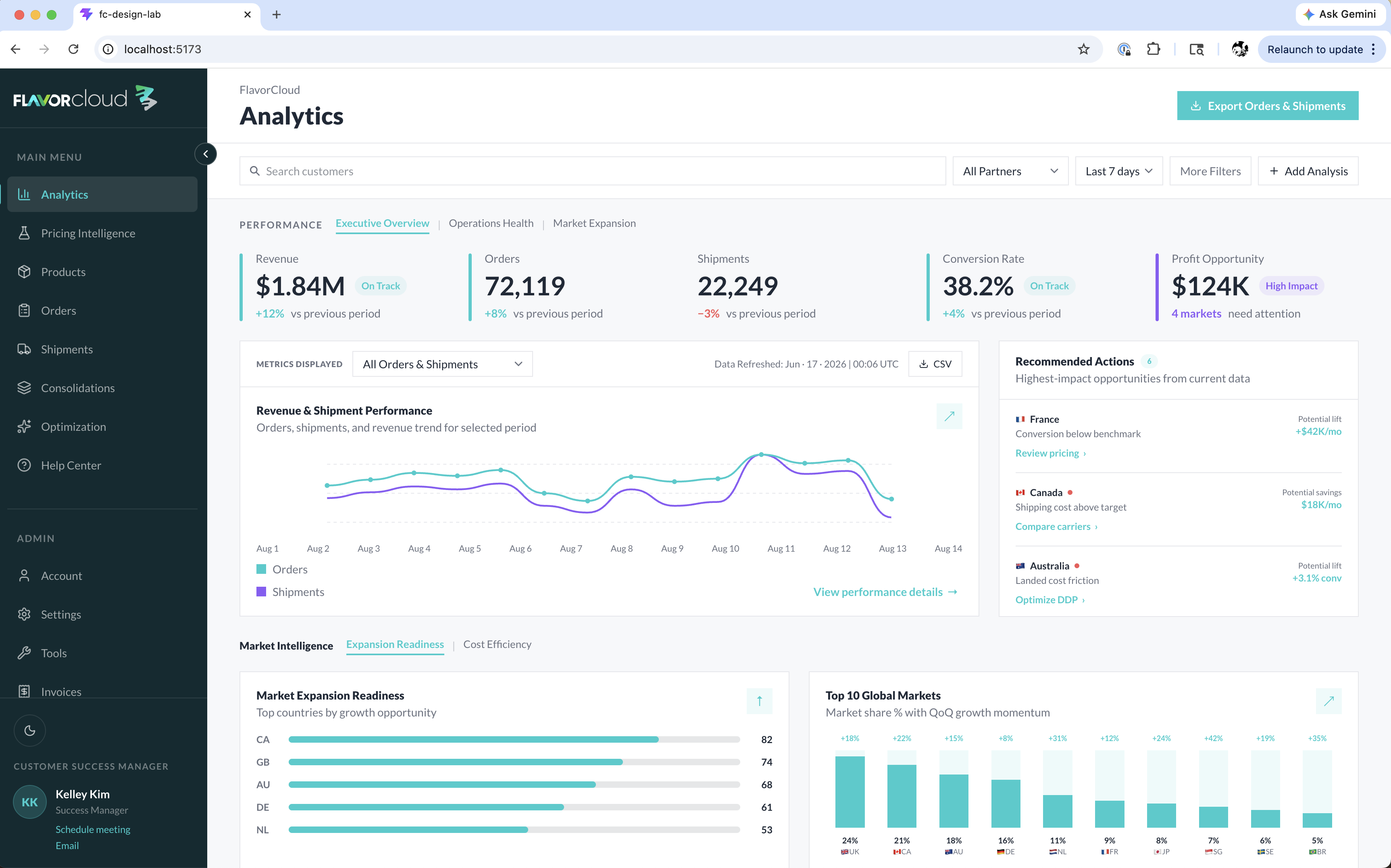Expand Revenue & Shipment Performance chart arrow icon
The height and width of the screenshot is (868, 1391).
(949, 416)
